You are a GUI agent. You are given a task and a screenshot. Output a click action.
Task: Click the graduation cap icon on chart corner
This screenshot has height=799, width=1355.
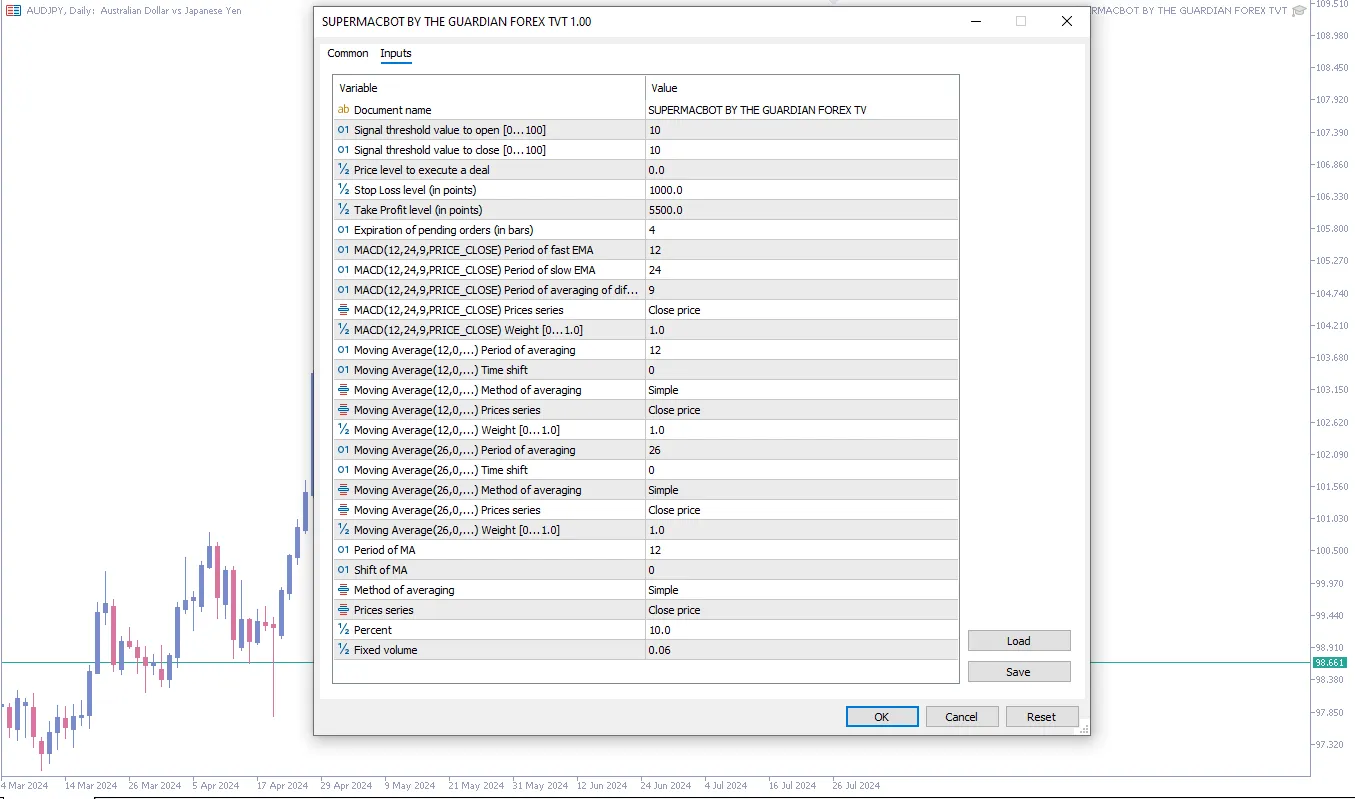[x=1299, y=10]
